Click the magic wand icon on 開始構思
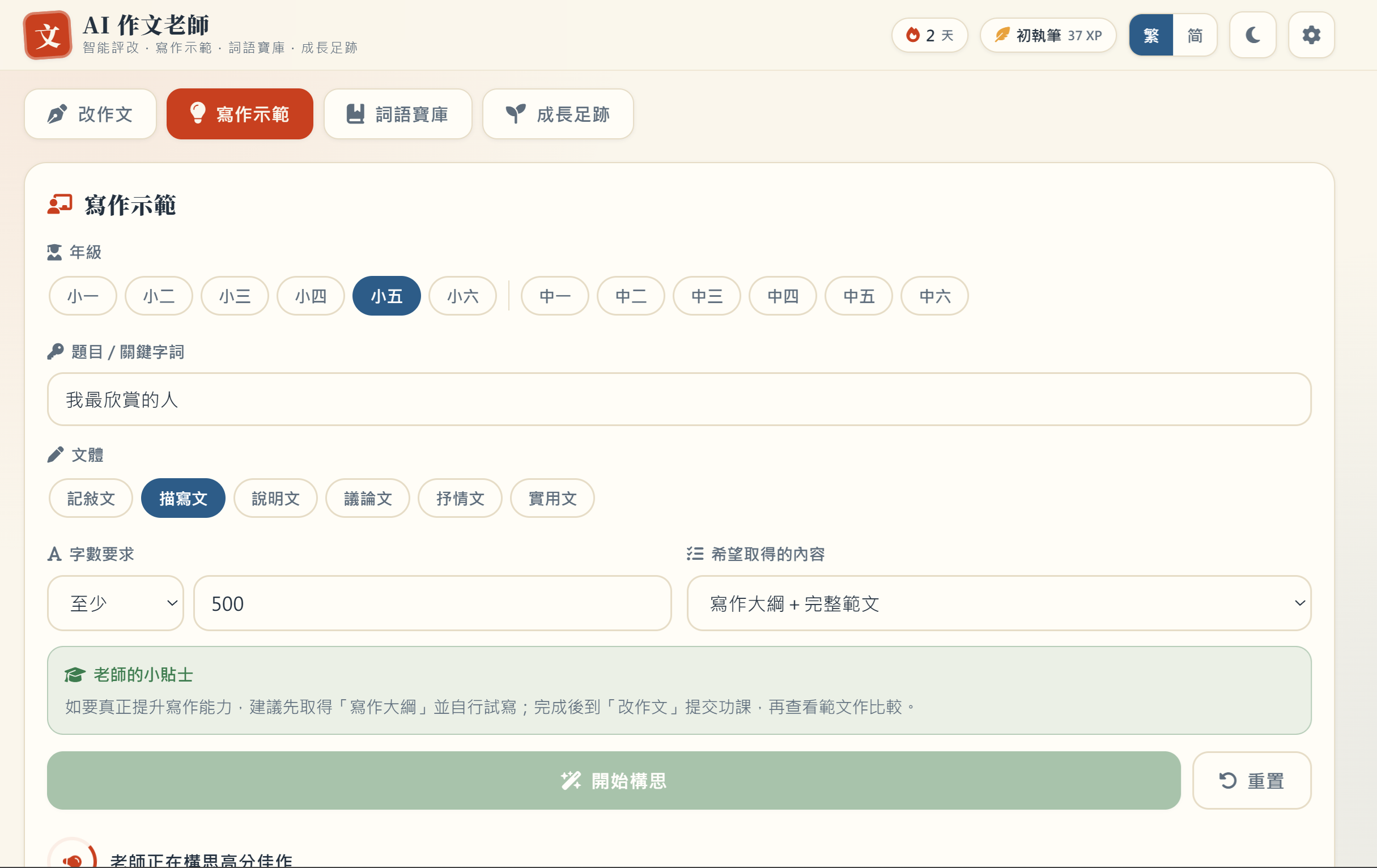The height and width of the screenshot is (868, 1377). pyautogui.click(x=571, y=781)
